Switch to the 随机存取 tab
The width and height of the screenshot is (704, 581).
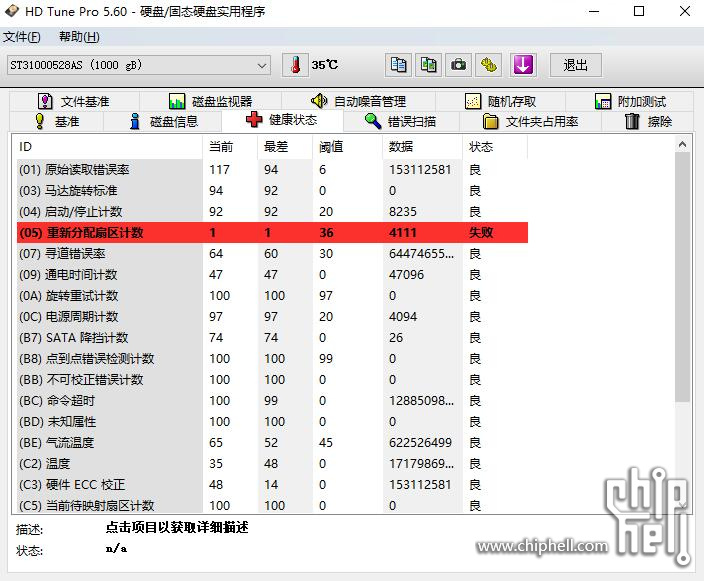point(500,101)
